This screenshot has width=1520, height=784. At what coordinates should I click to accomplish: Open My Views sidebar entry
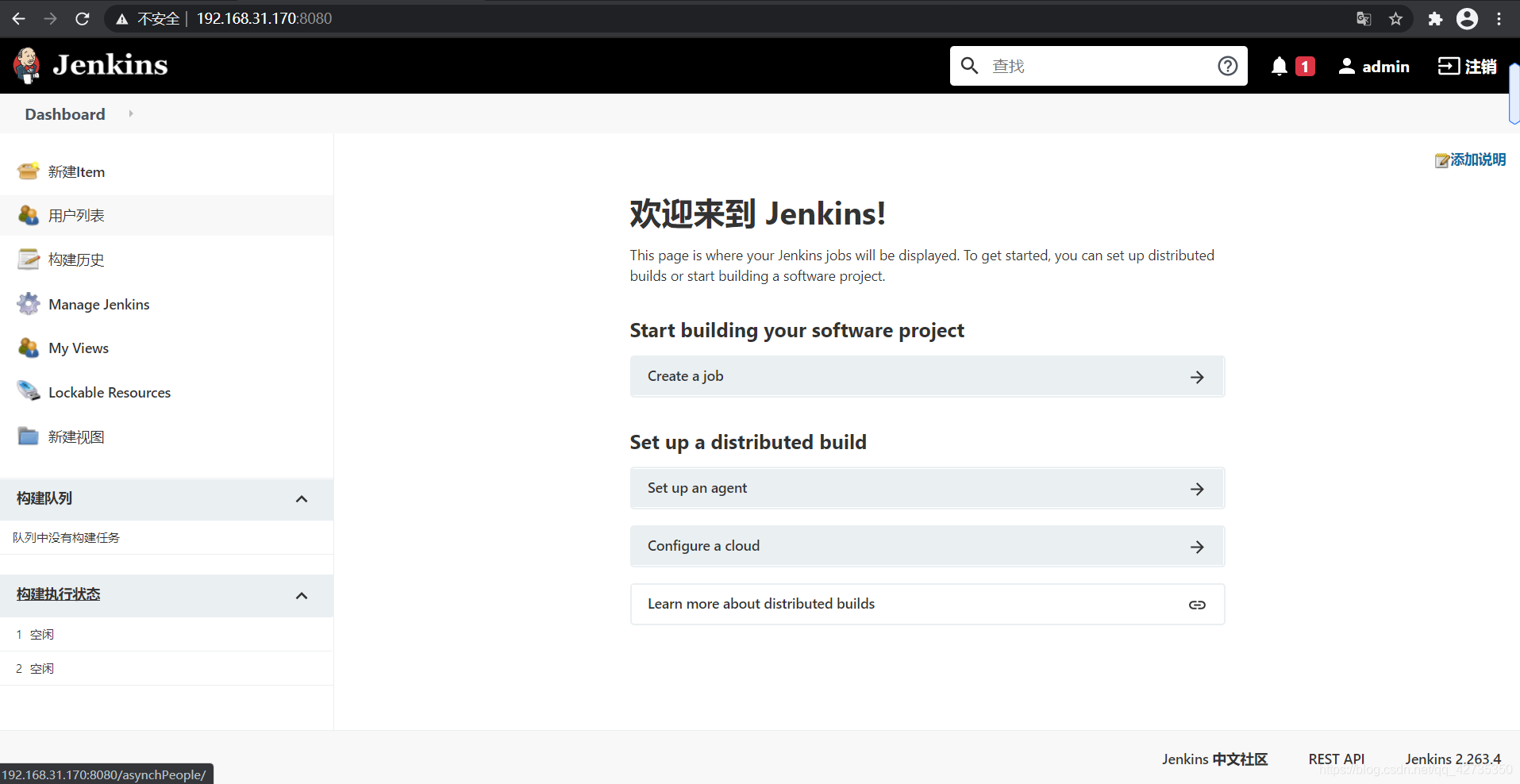79,348
